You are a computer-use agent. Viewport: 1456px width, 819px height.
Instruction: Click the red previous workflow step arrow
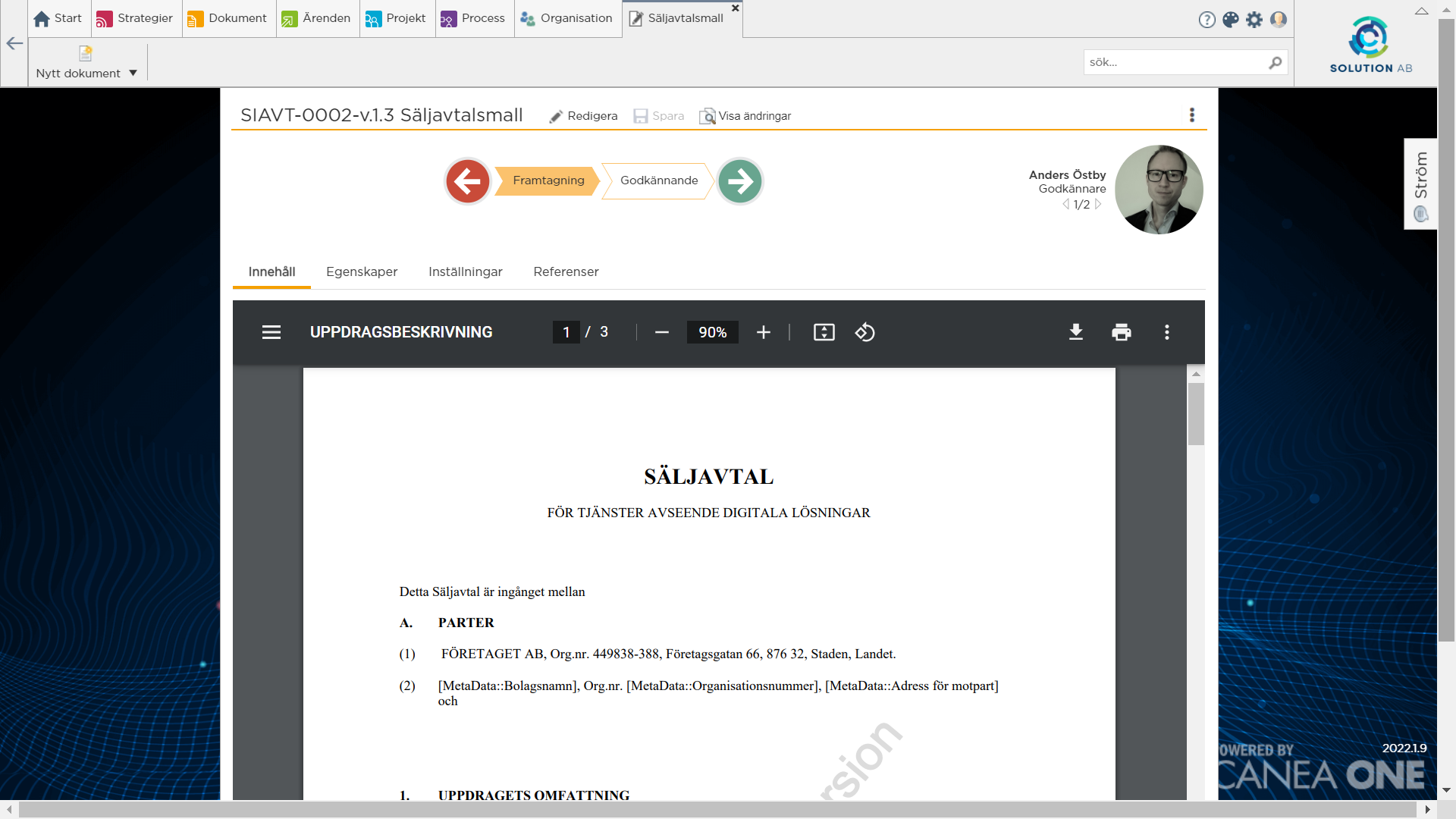pyautogui.click(x=467, y=181)
